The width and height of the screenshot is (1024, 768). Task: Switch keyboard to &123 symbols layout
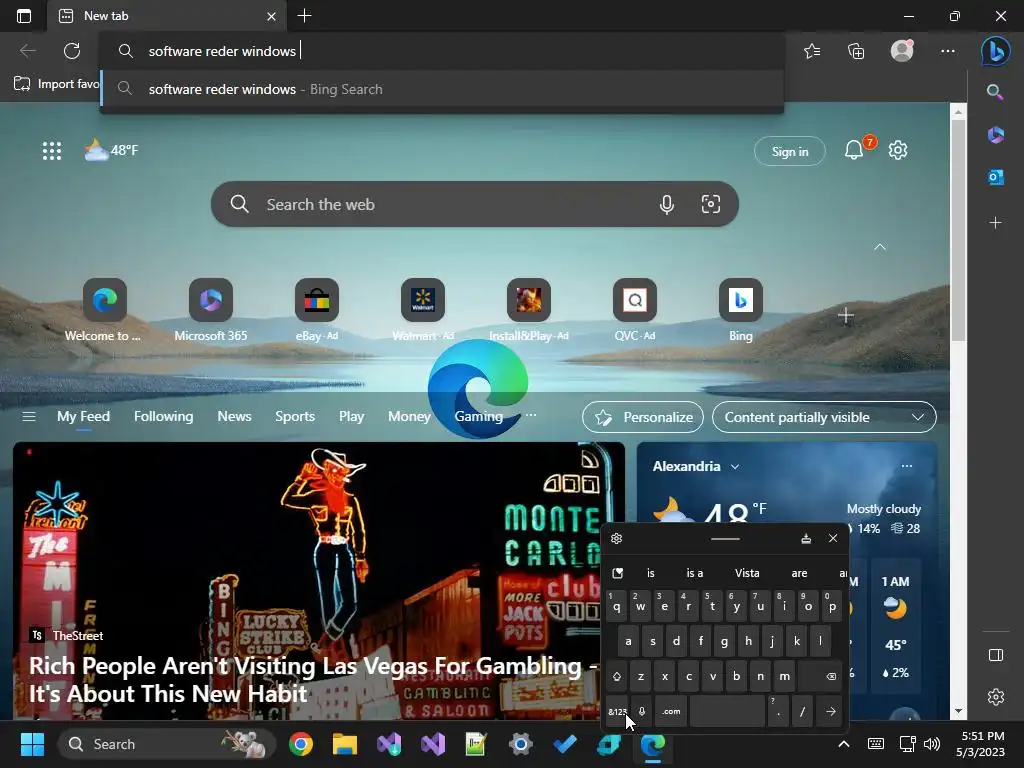pos(616,711)
